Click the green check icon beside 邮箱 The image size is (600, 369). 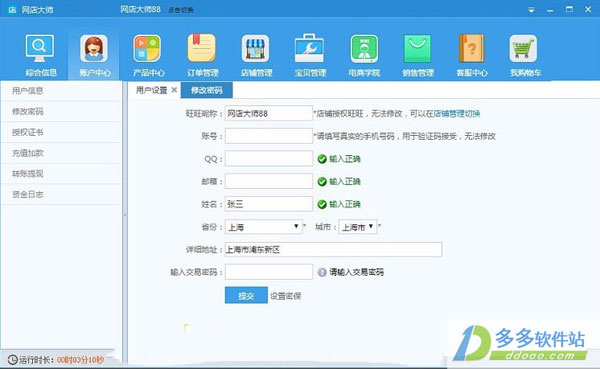[322, 181]
